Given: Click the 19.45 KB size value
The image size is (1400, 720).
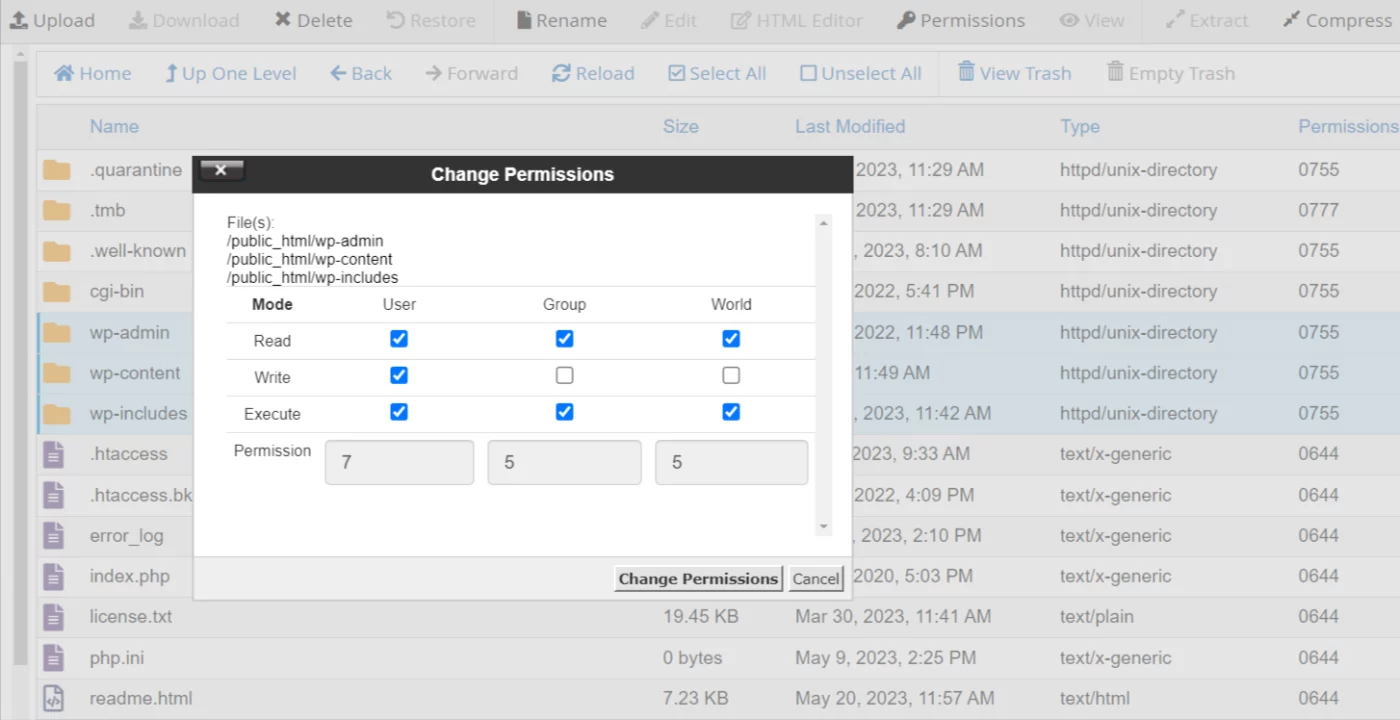Looking at the screenshot, I should (701, 617).
